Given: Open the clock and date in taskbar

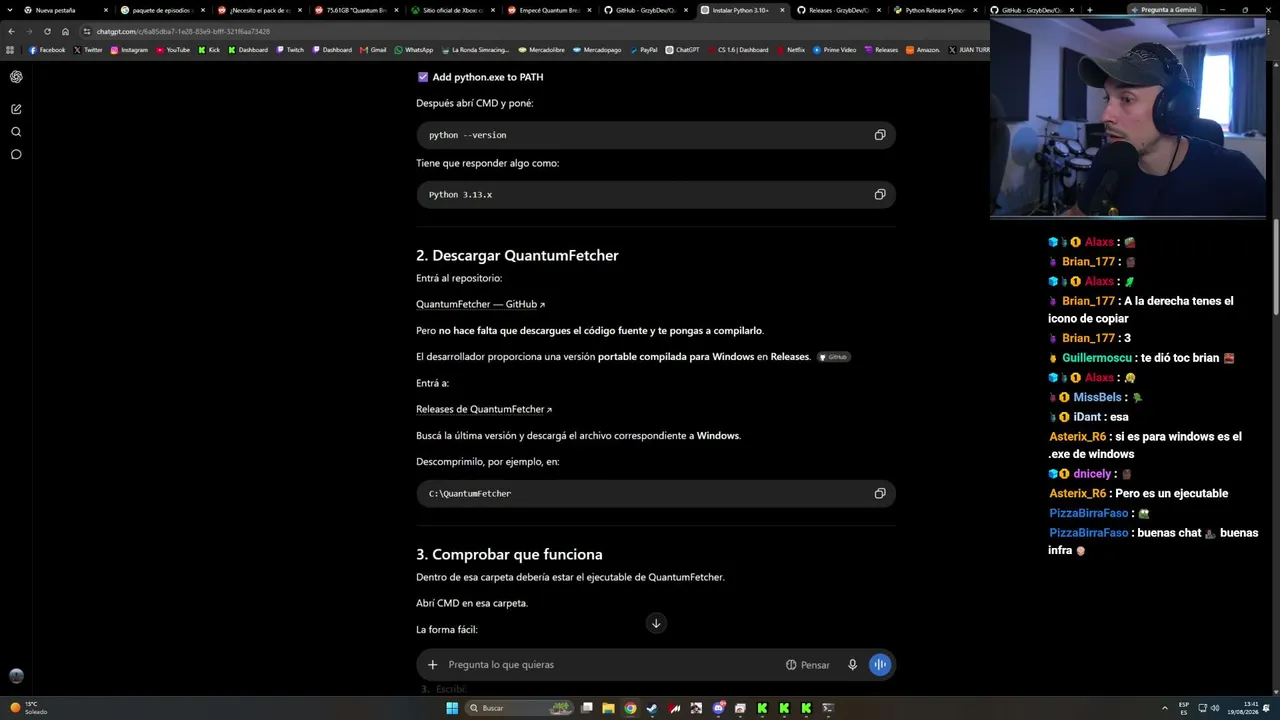Looking at the screenshot, I should point(1243,708).
